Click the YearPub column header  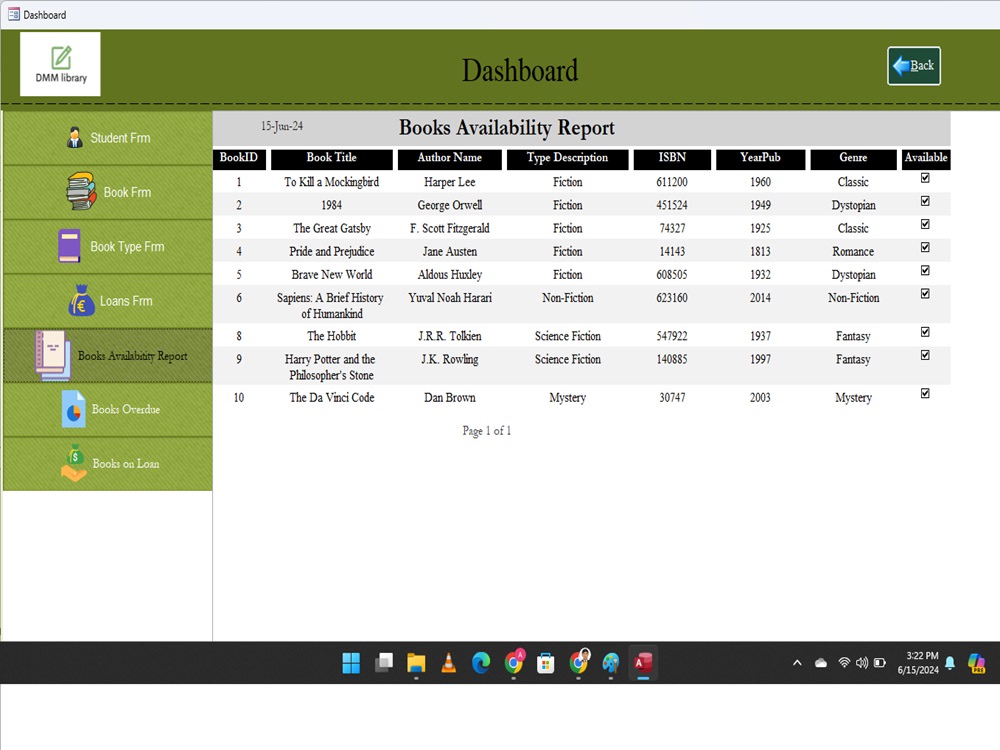(x=760, y=158)
